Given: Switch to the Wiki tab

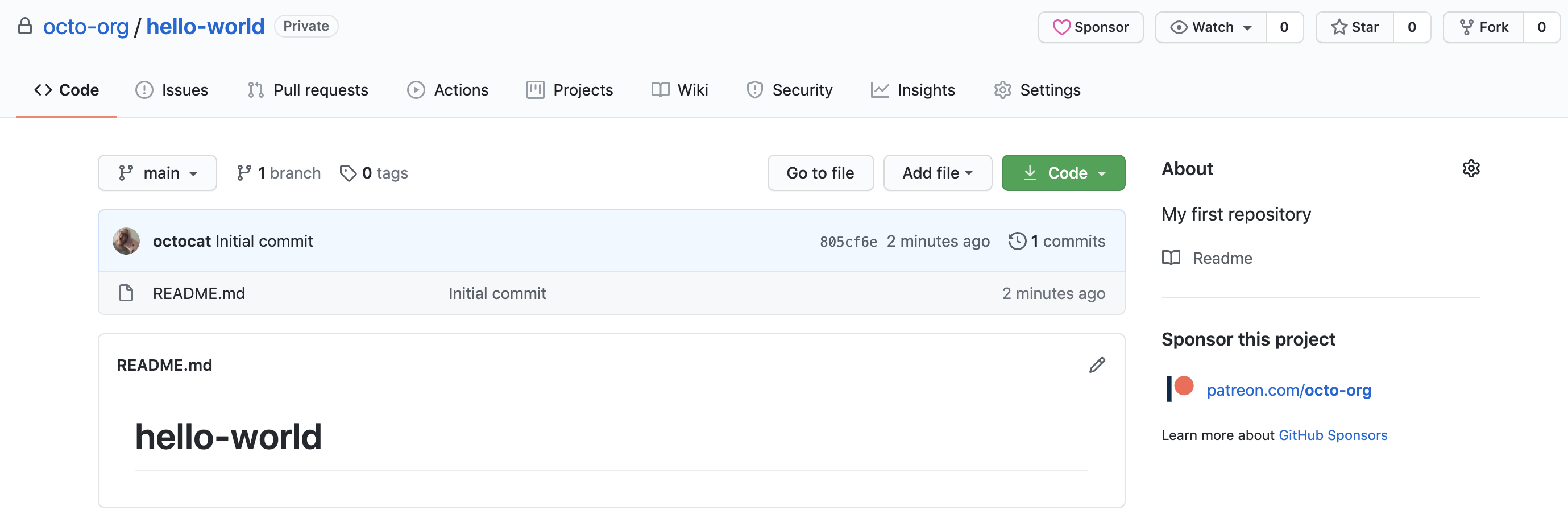Looking at the screenshot, I should point(679,90).
